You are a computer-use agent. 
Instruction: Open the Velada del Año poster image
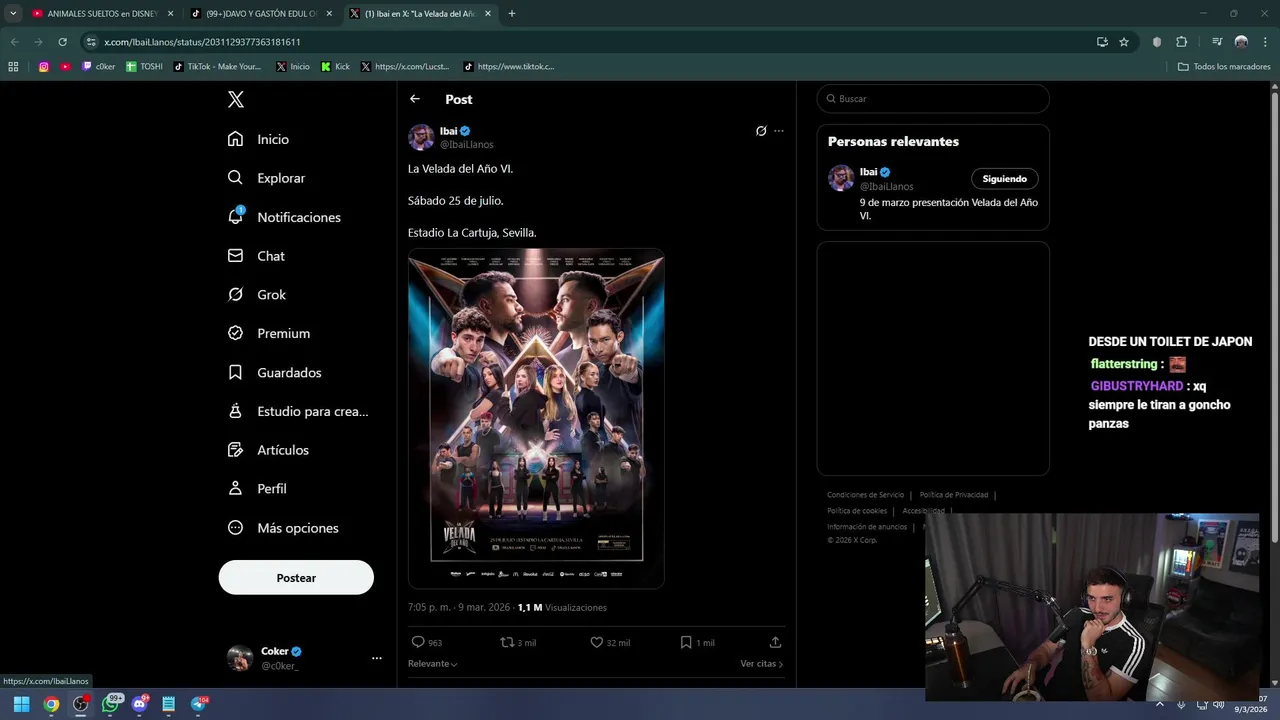(x=536, y=419)
